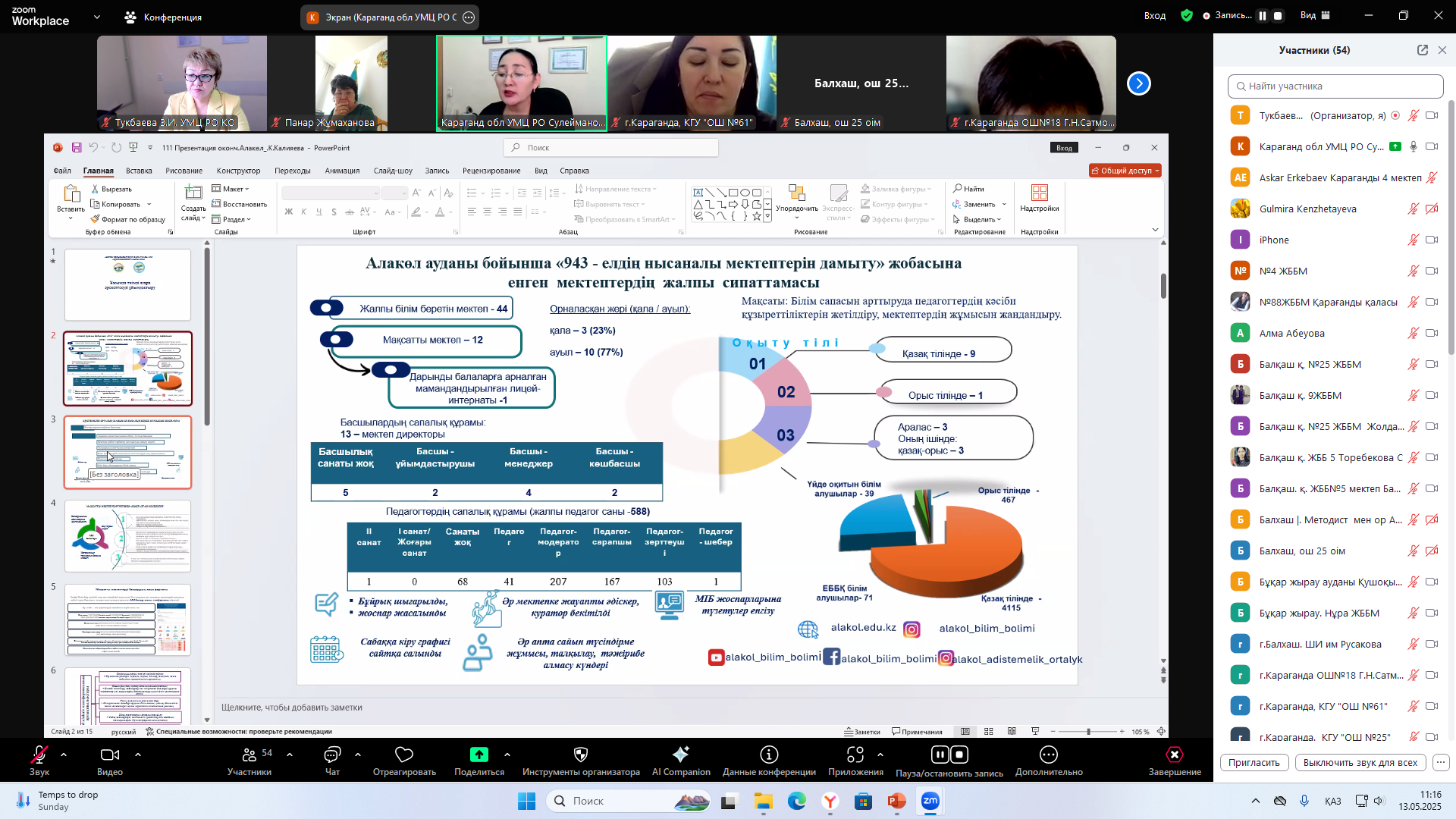The image size is (1456, 819).
Task: Open the Чат chat bubble icon
Action: 332,755
